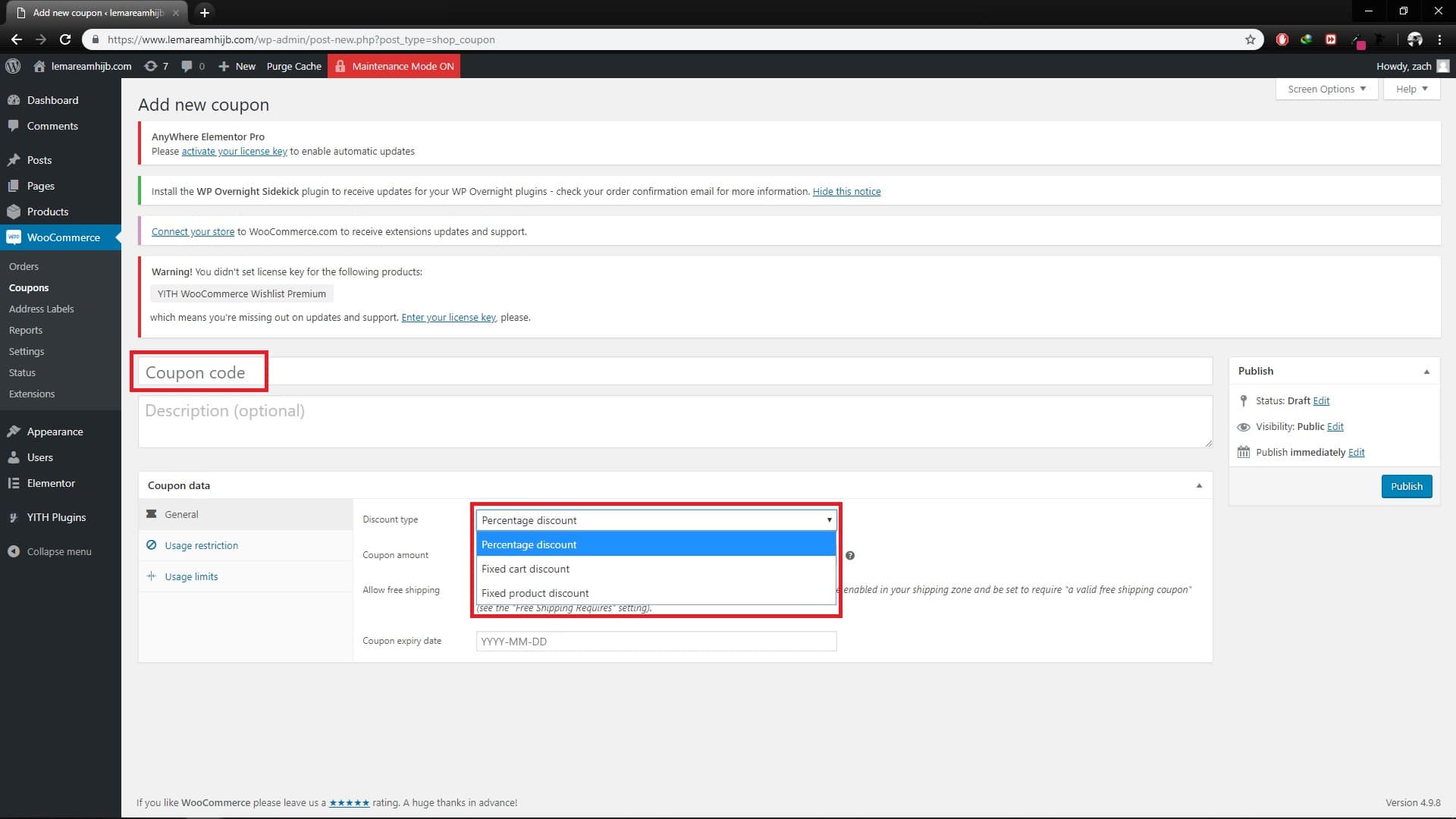This screenshot has height=819, width=1456.
Task: Click the New plus item in the admin bar
Action: (x=237, y=66)
